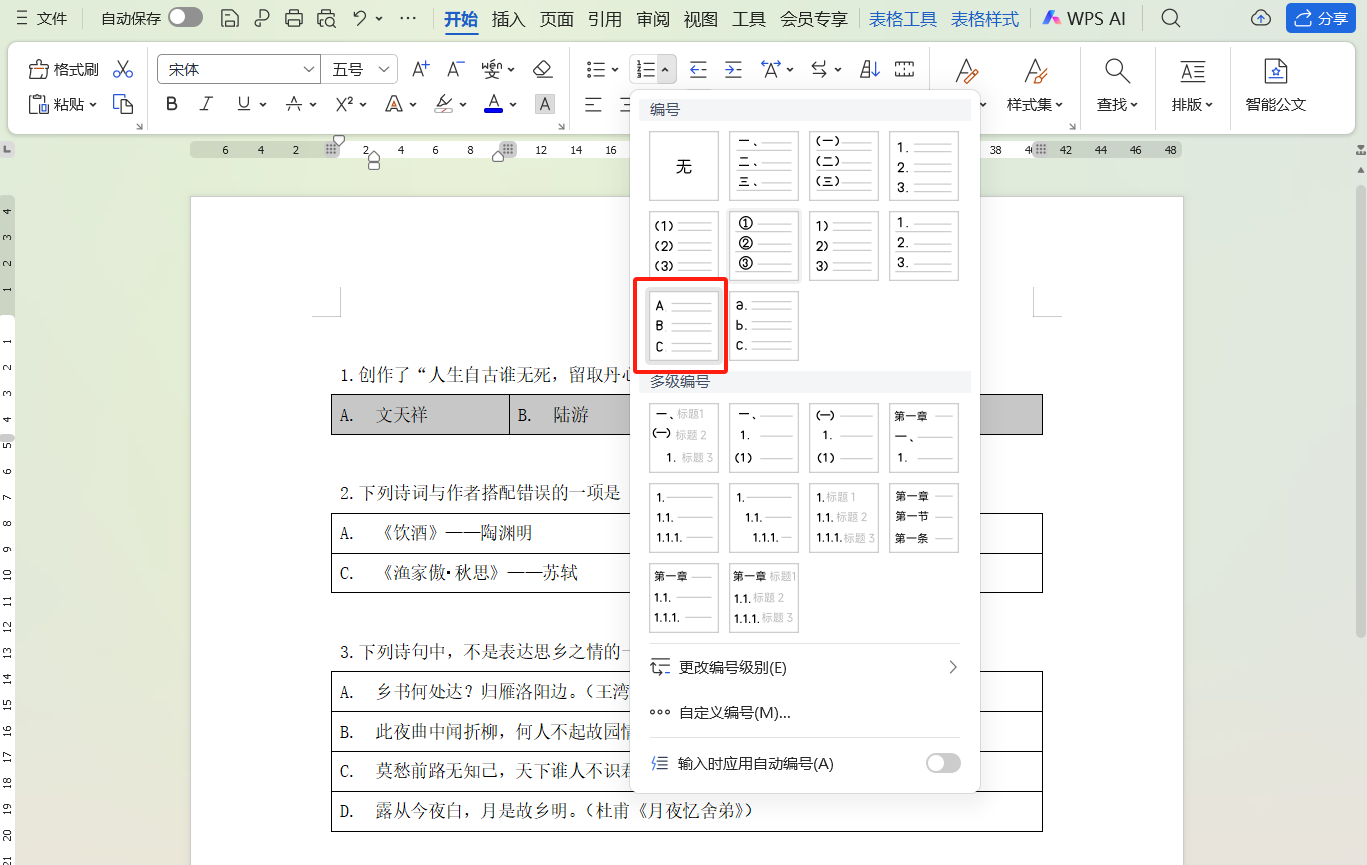Viewport: 1367px width, 865px height.
Task: Switch to the 插入 ribbon tab
Action: coord(507,17)
